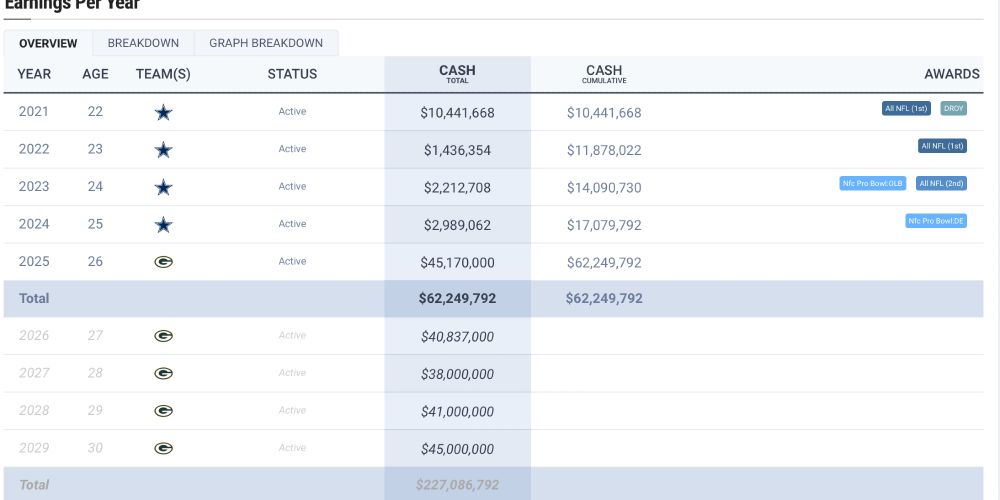
Task: Sort by the Cash Total column header
Action: (457, 74)
